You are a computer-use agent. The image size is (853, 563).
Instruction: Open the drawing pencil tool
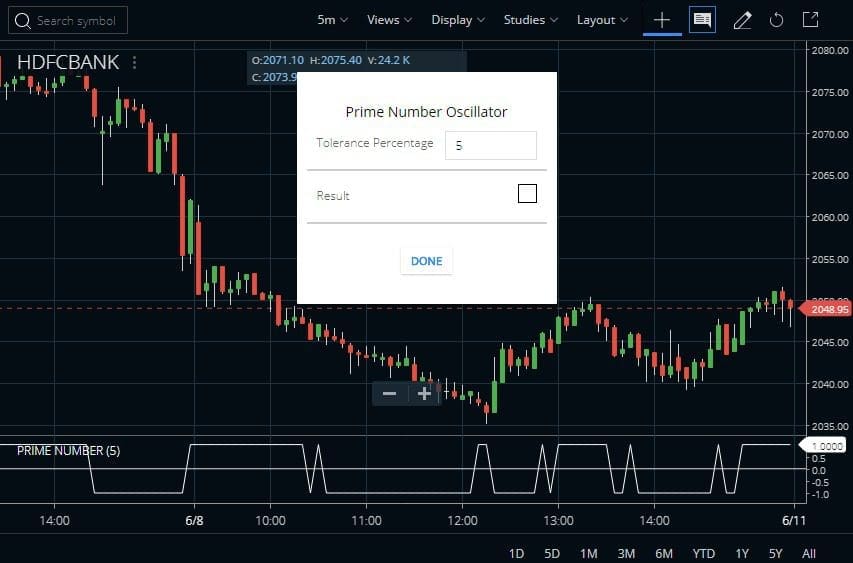tap(742, 21)
